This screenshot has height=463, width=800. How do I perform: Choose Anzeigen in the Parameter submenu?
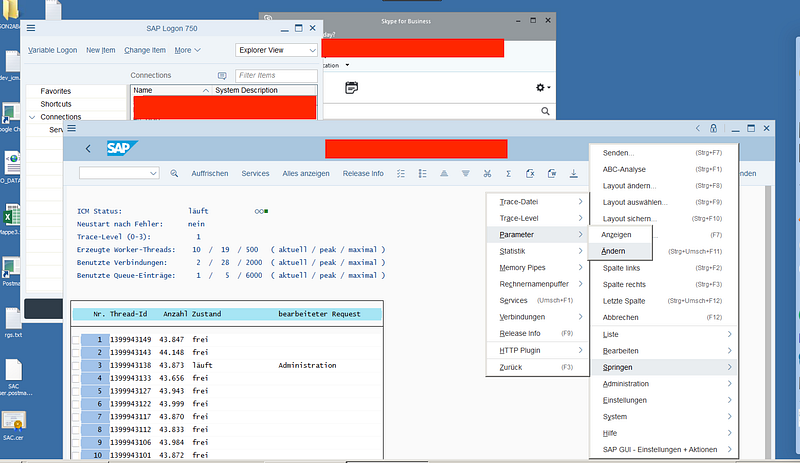point(620,235)
